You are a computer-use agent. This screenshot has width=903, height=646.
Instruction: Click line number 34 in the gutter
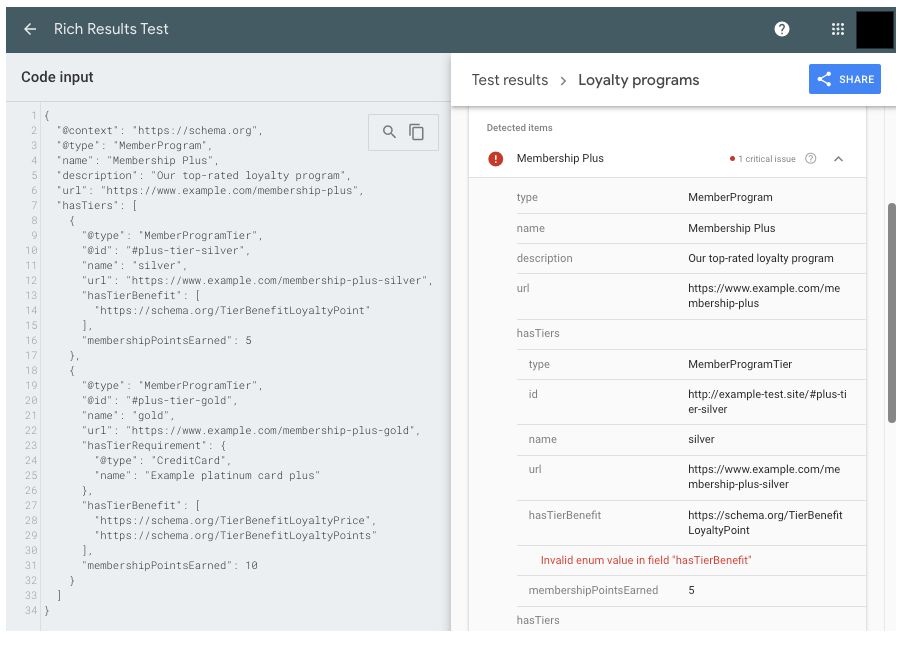pos(31,610)
